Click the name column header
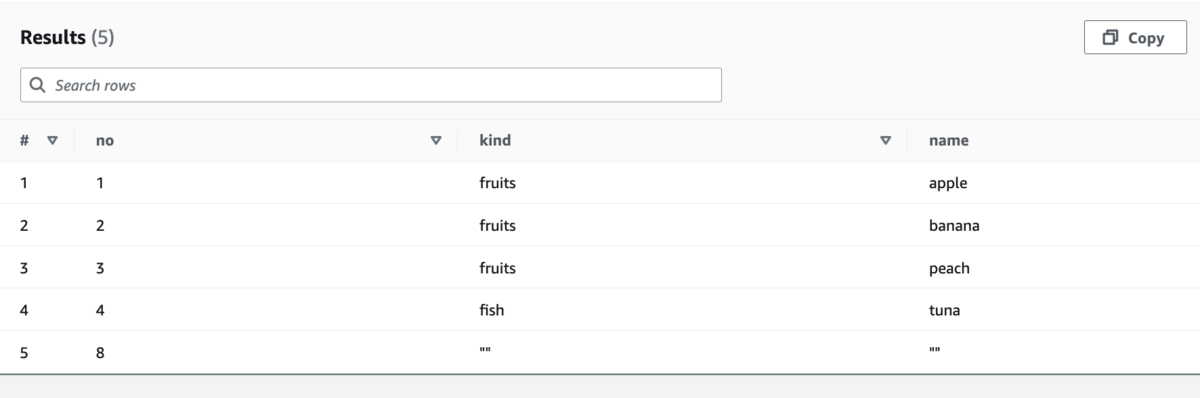 pyautogui.click(x=949, y=141)
